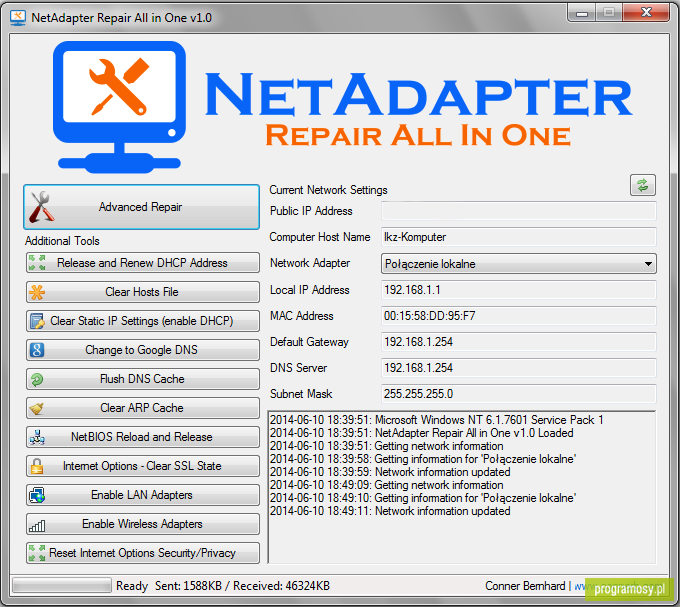
Task: Click the Local IP Address field 192.168.1.1
Action: coord(519,290)
